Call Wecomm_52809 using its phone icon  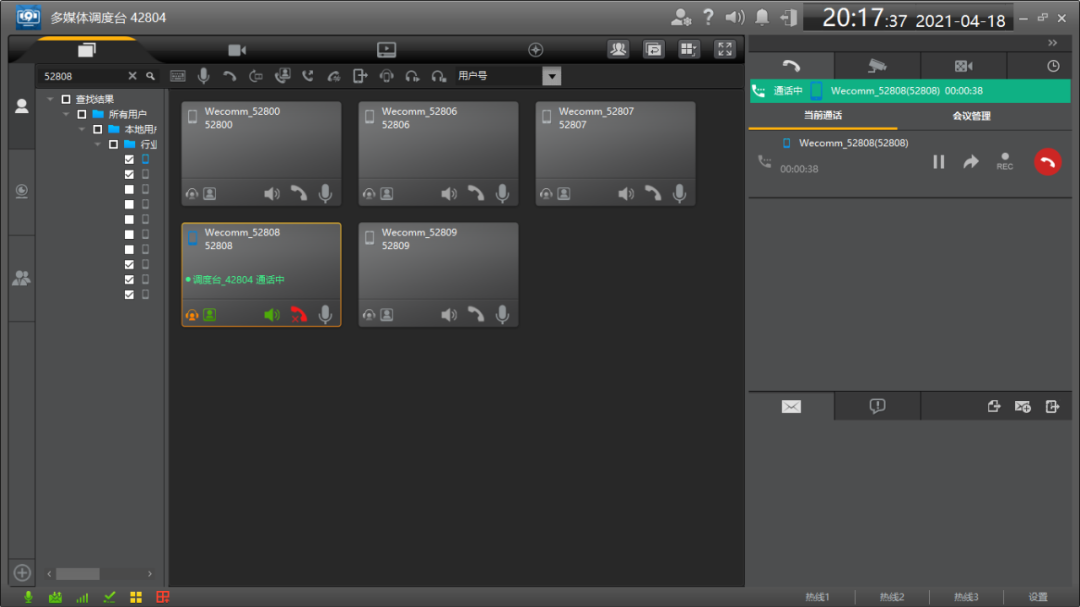tap(475, 315)
